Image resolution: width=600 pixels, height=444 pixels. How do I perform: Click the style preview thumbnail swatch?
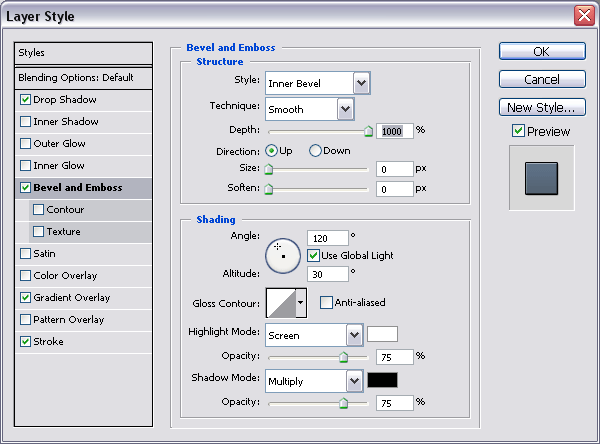[x=541, y=177]
